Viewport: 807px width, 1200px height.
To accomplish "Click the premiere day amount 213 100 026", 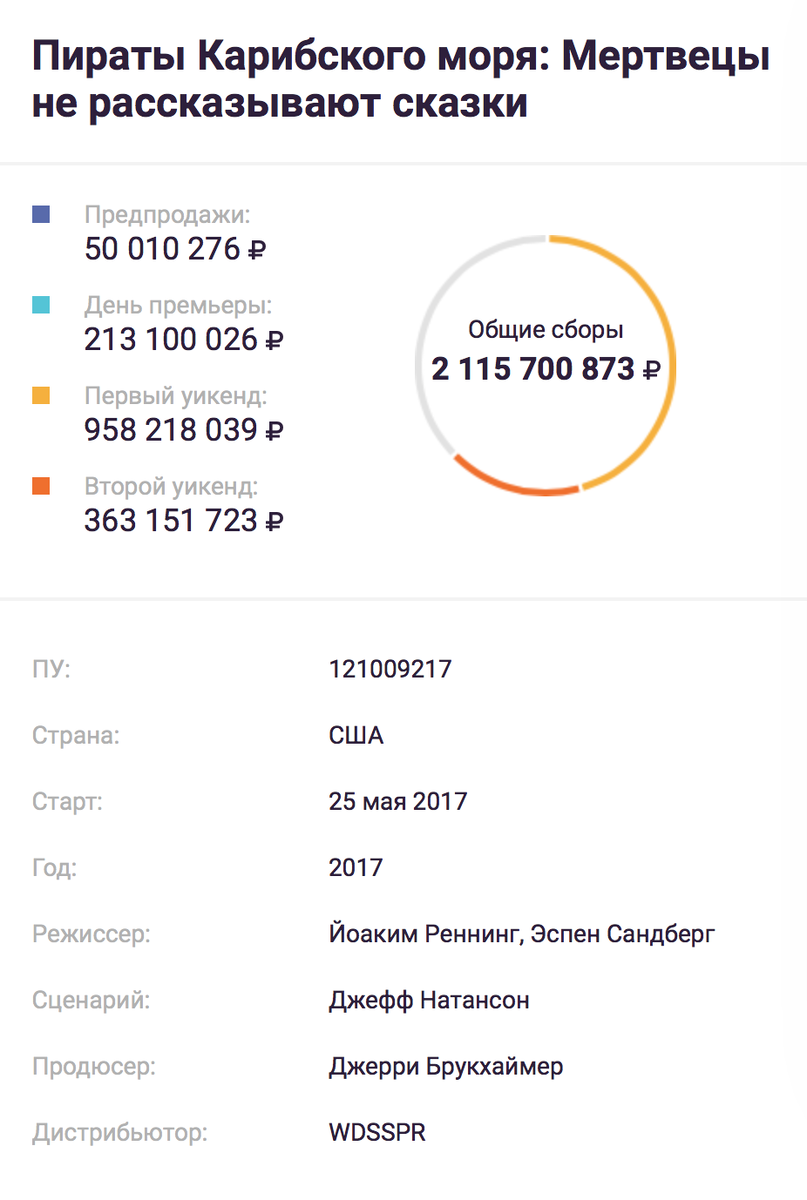I will 184,339.
